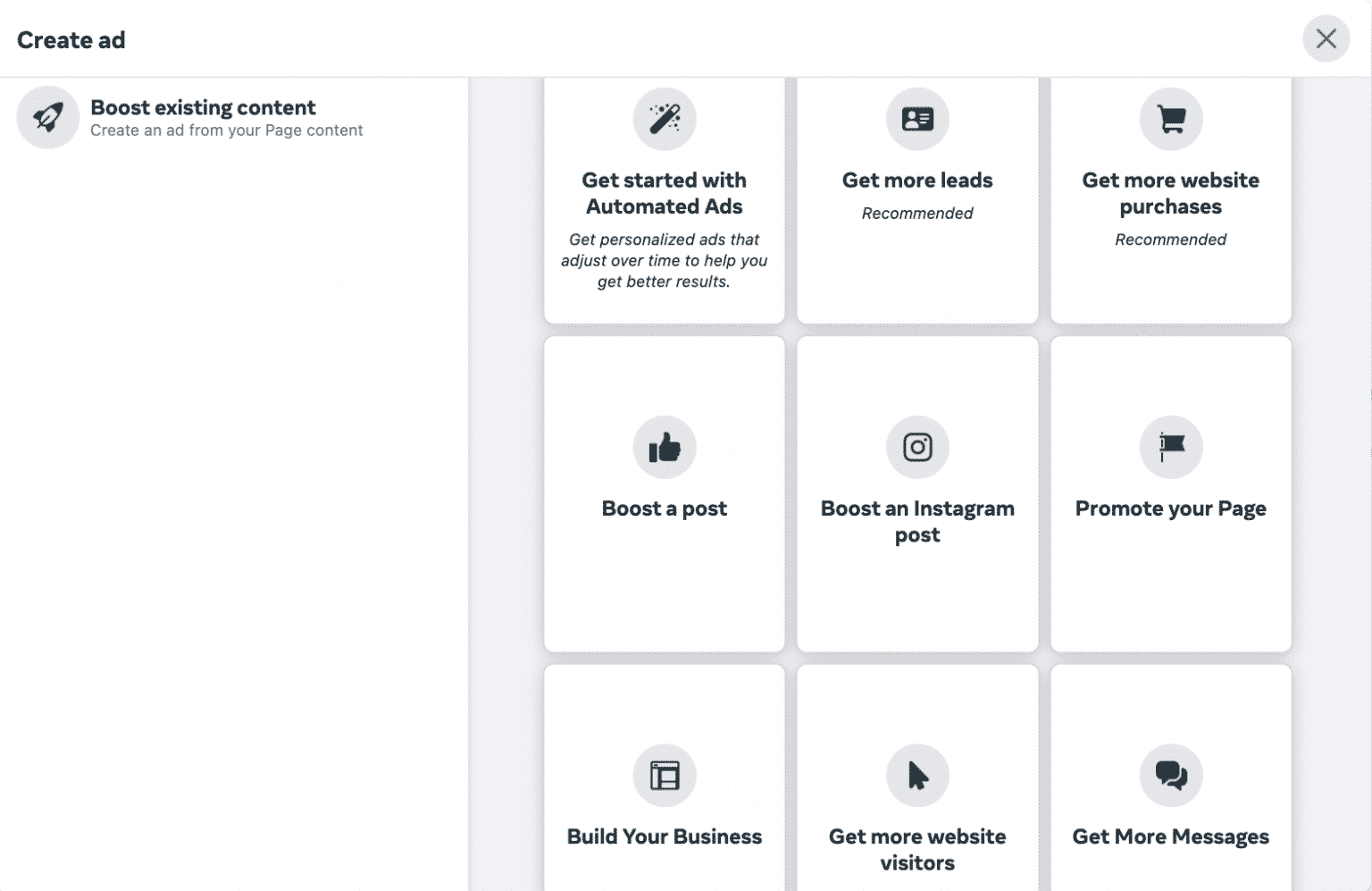This screenshot has width=1372, height=891.
Task: Choose the Get More Messages label
Action: [1170, 836]
